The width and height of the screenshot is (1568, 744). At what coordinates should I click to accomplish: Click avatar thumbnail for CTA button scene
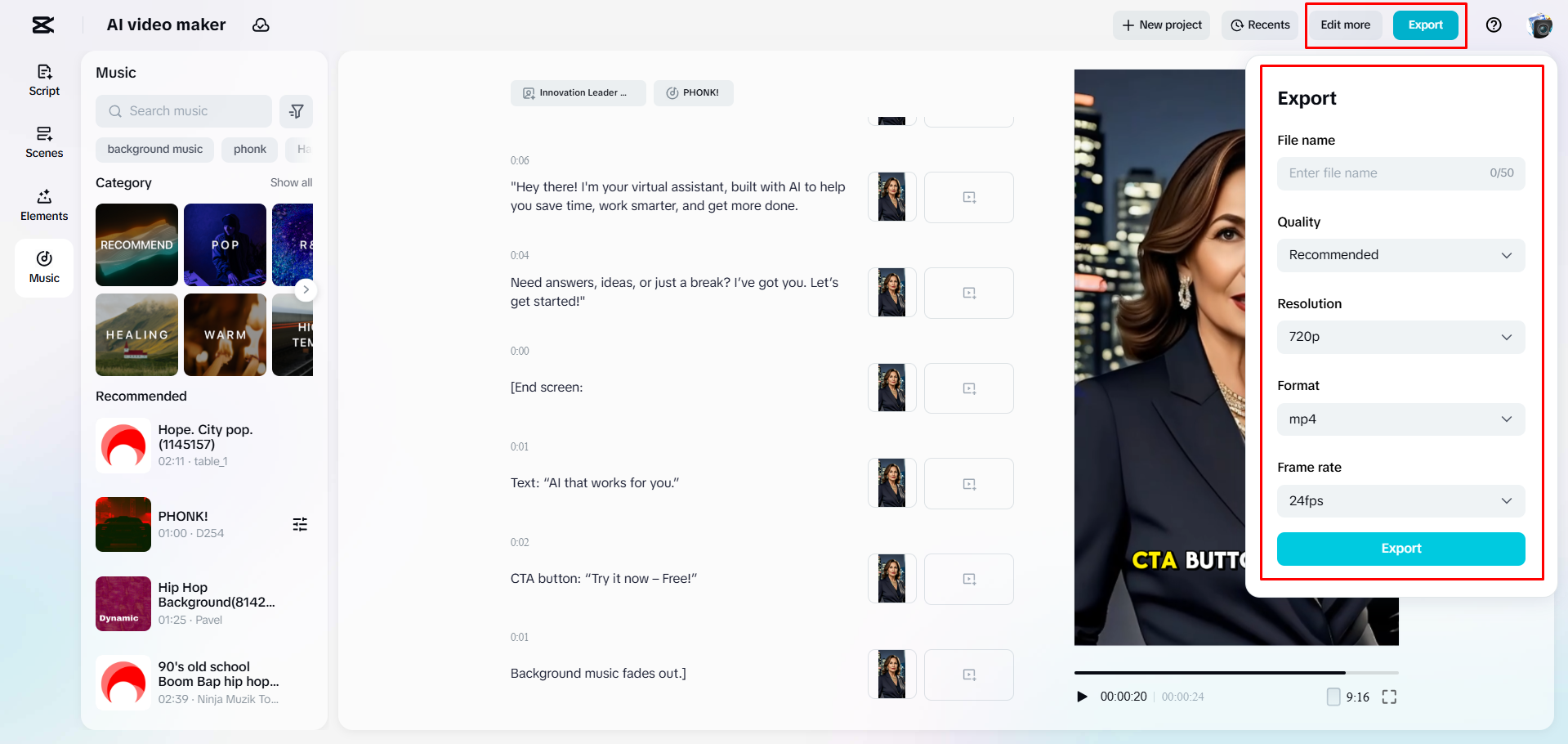[892, 579]
